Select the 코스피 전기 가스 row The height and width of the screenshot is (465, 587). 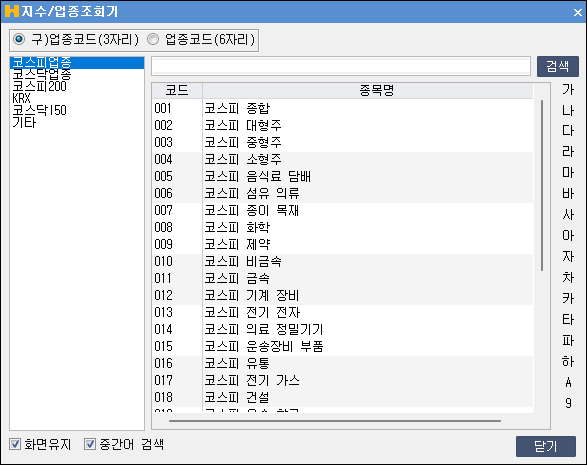pyautogui.click(x=343, y=380)
